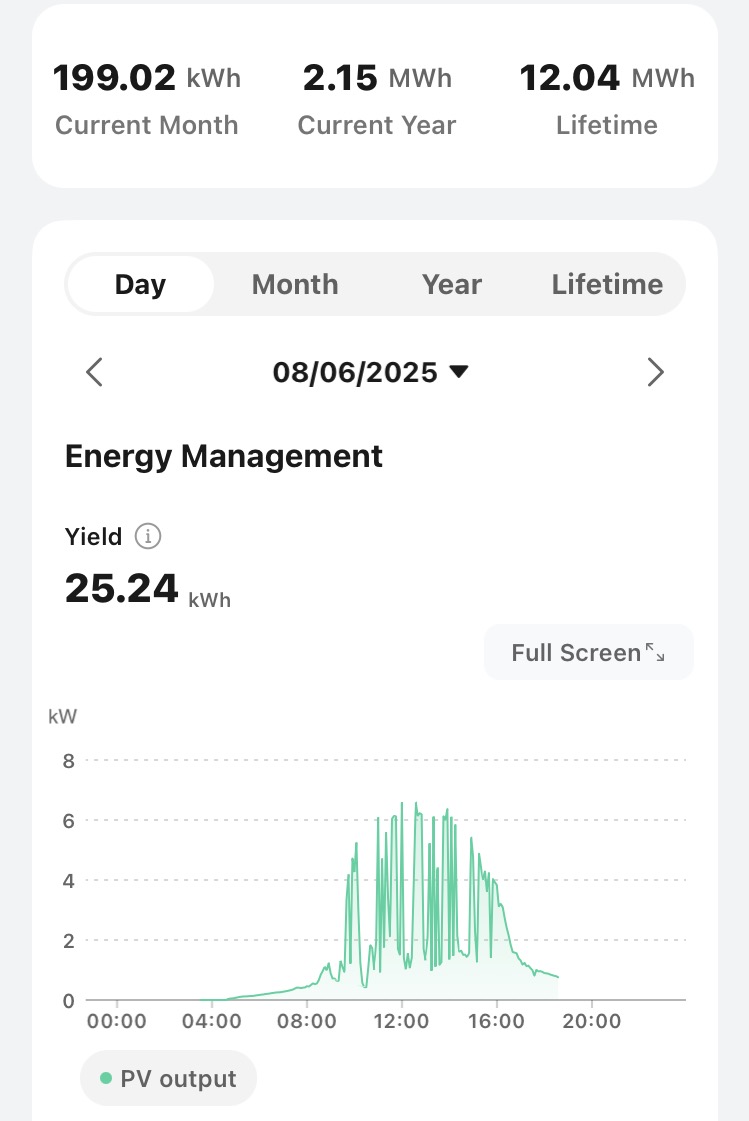Tap the Lifetime 12.04 MWh stat
Image resolution: width=749 pixels, height=1121 pixels.
pyautogui.click(x=607, y=99)
